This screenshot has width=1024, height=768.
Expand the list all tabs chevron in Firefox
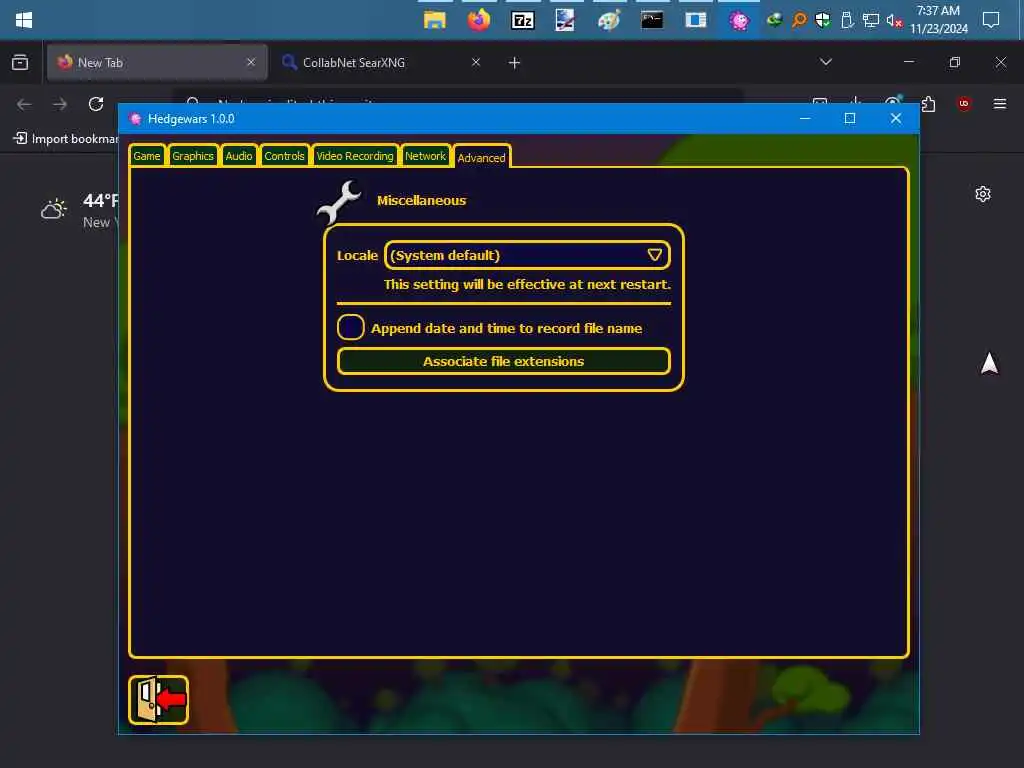click(825, 62)
